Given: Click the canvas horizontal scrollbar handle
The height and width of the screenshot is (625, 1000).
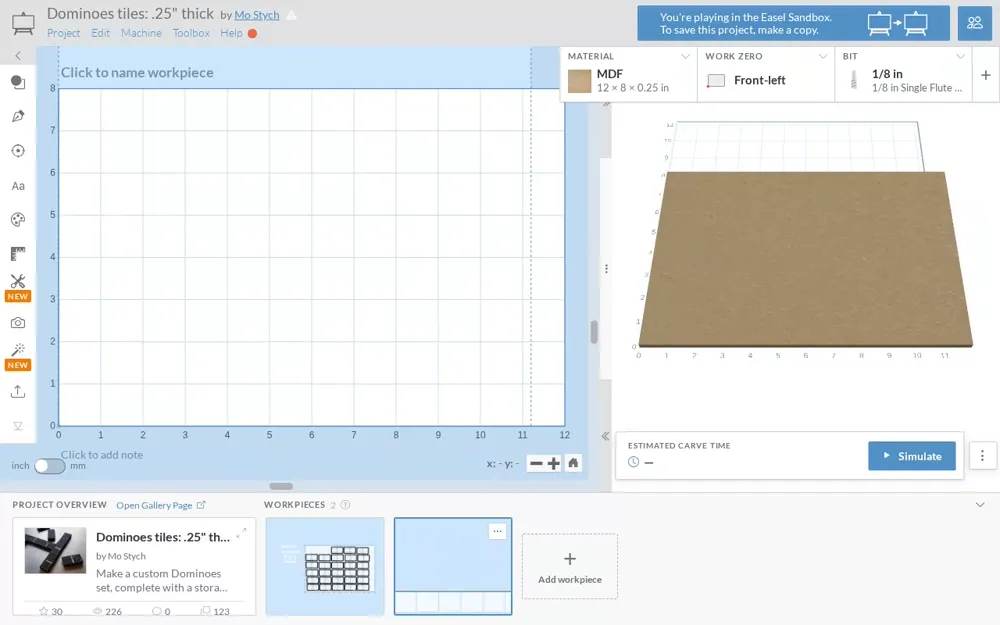Looking at the screenshot, I should pyautogui.click(x=281, y=486).
